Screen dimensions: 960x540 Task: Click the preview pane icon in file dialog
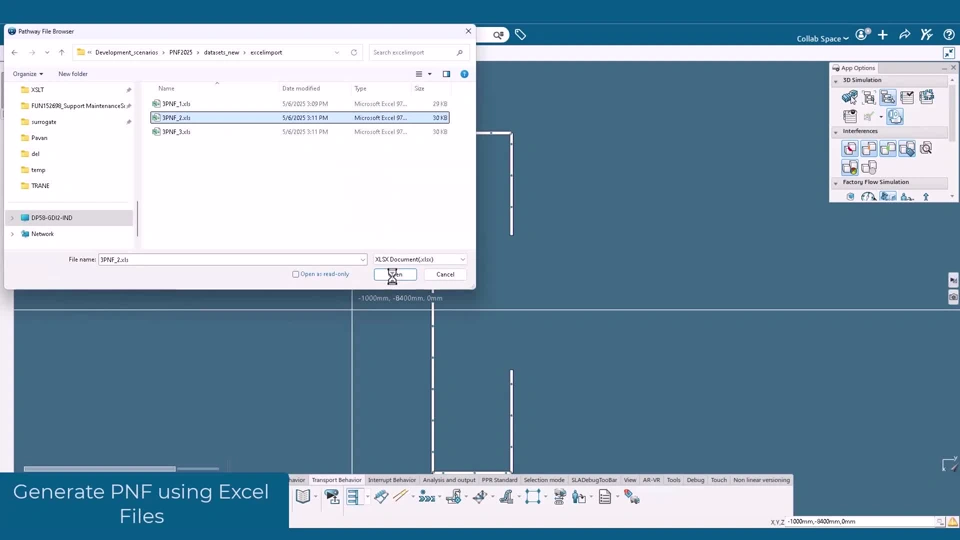[x=446, y=74]
